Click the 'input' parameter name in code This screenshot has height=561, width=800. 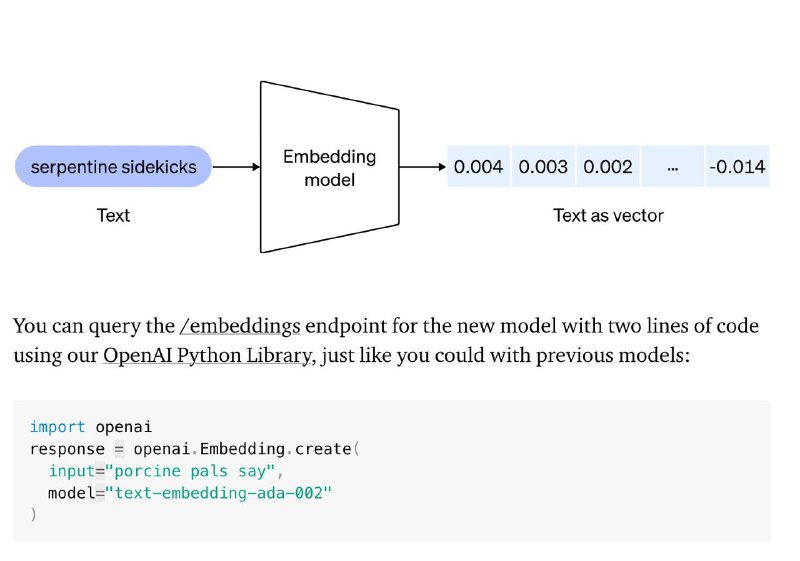[x=71, y=471]
